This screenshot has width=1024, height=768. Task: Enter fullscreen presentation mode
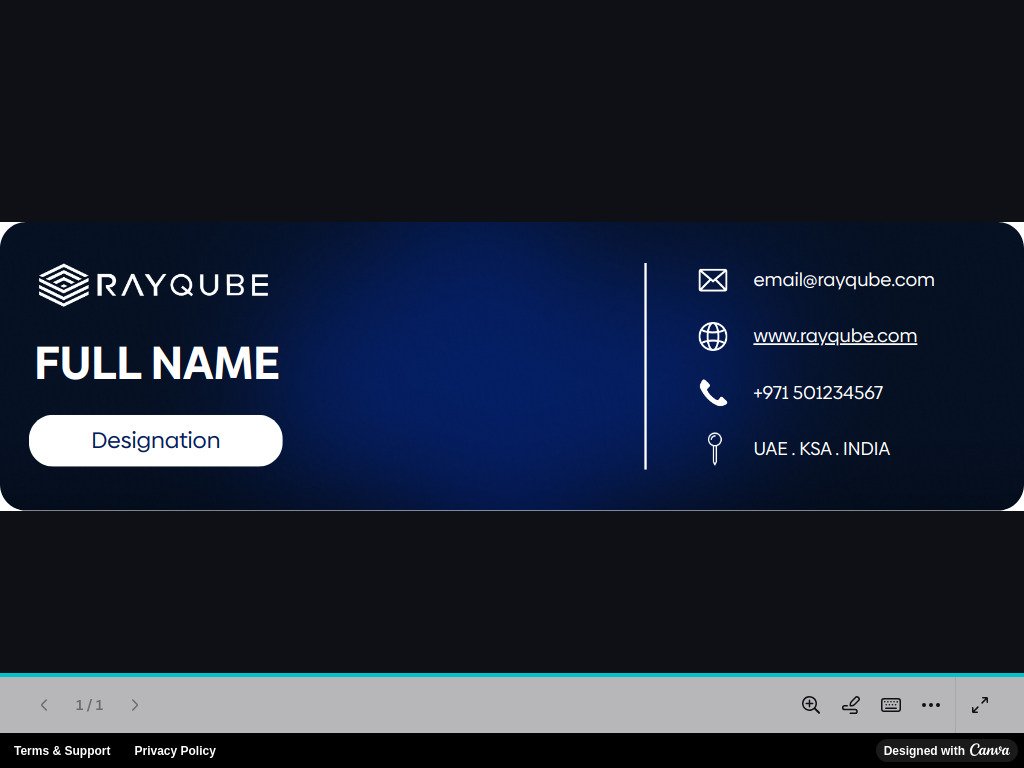(x=979, y=705)
